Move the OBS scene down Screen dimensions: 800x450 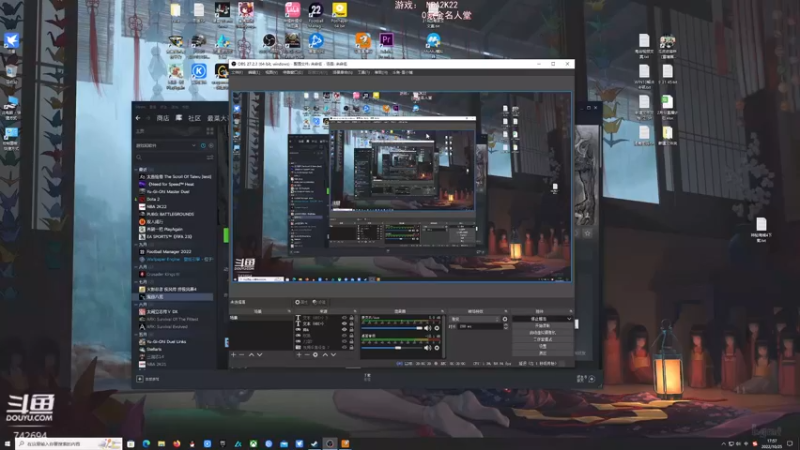260,355
